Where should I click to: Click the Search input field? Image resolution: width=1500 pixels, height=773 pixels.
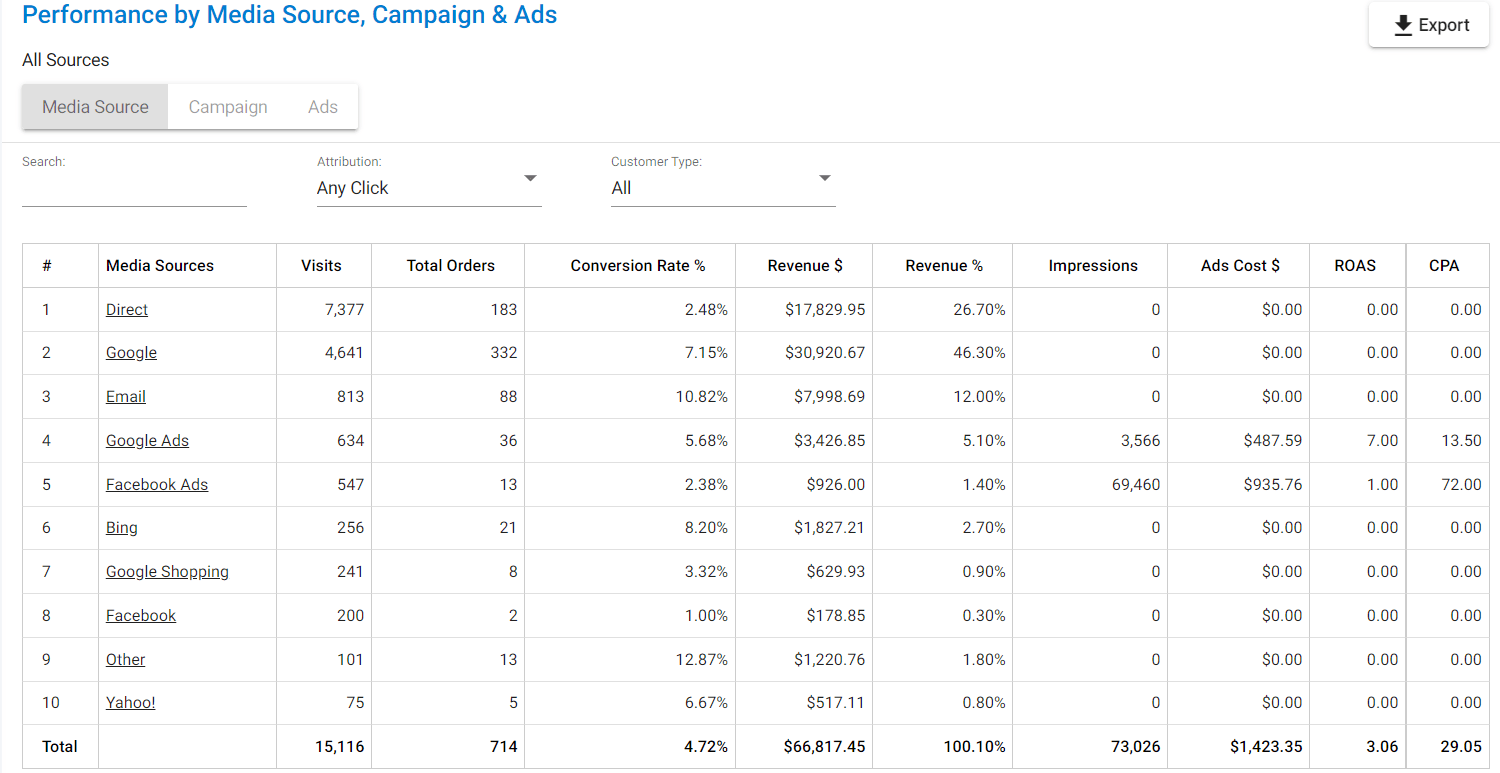[x=134, y=189]
